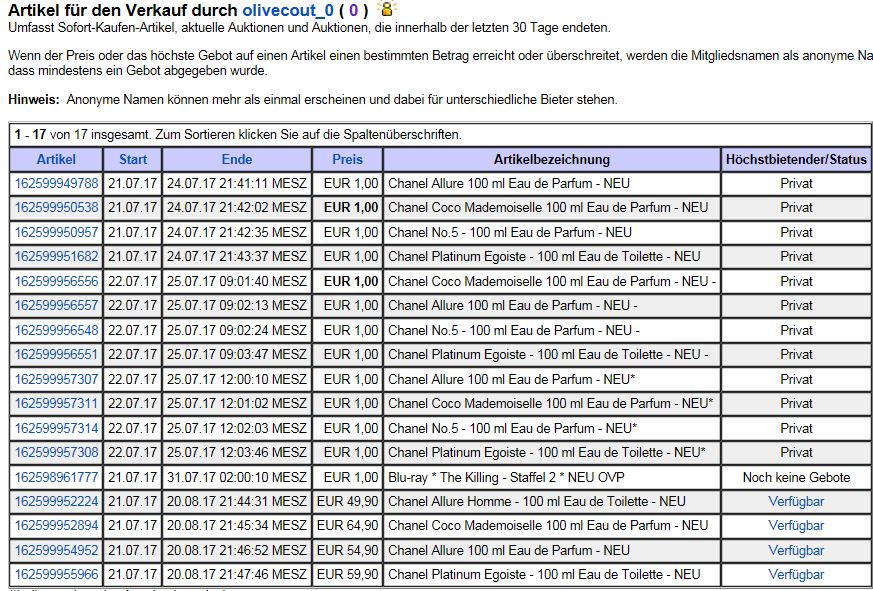Open item number 162599956548
Image resolution: width=873 pixels, height=591 pixels.
tap(56, 330)
